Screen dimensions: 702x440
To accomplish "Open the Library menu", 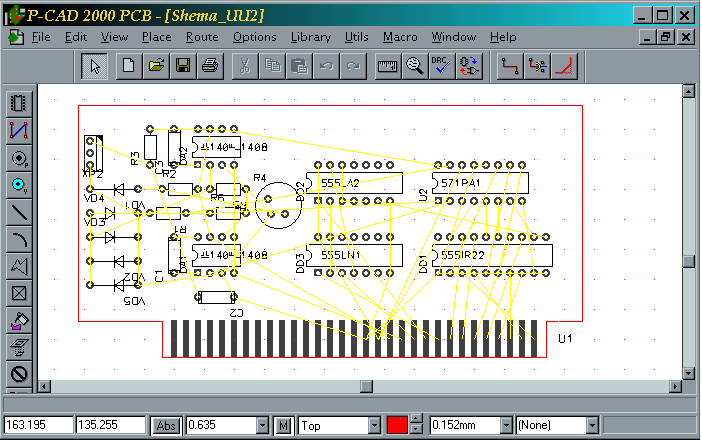I will [311, 37].
